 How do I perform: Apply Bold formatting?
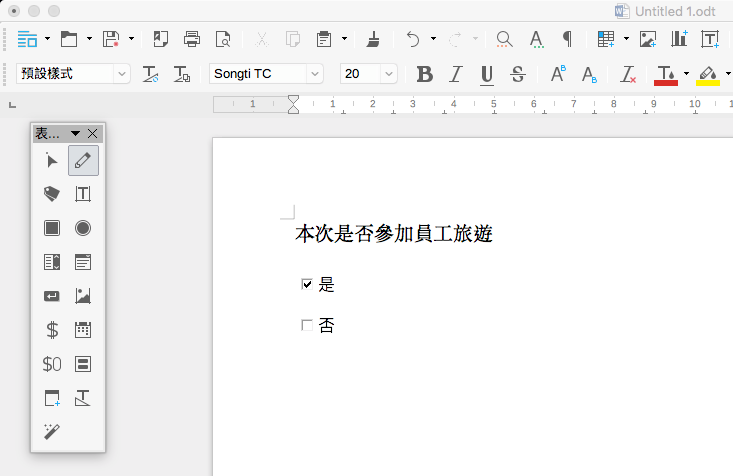tap(424, 74)
